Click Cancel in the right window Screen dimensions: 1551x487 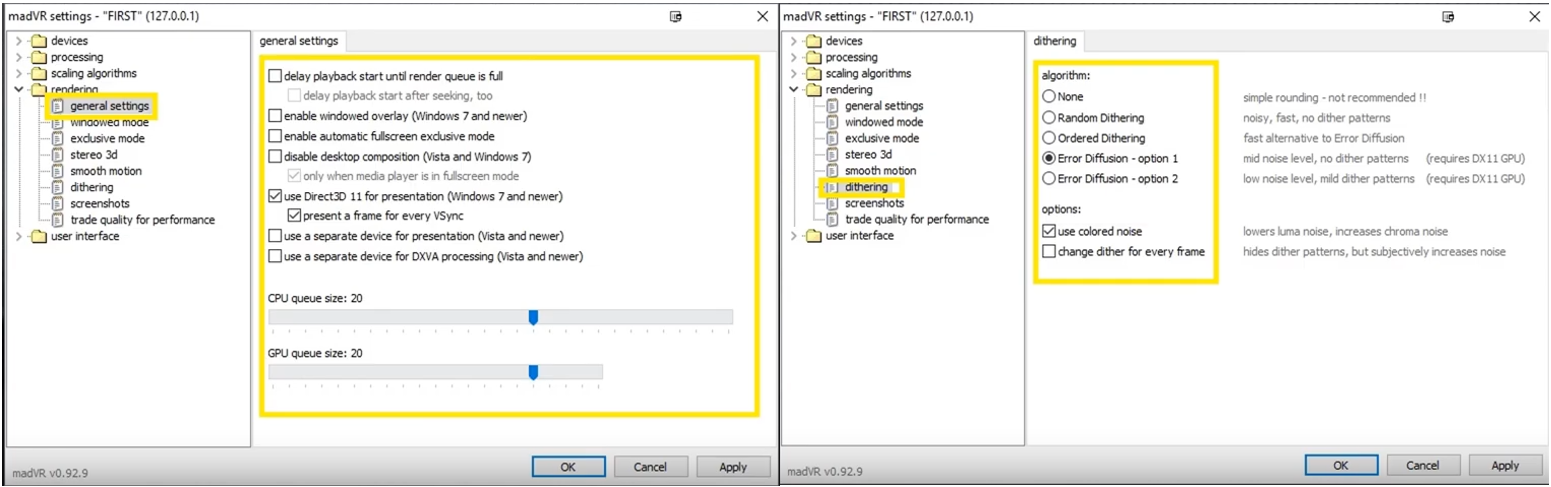tap(1423, 465)
